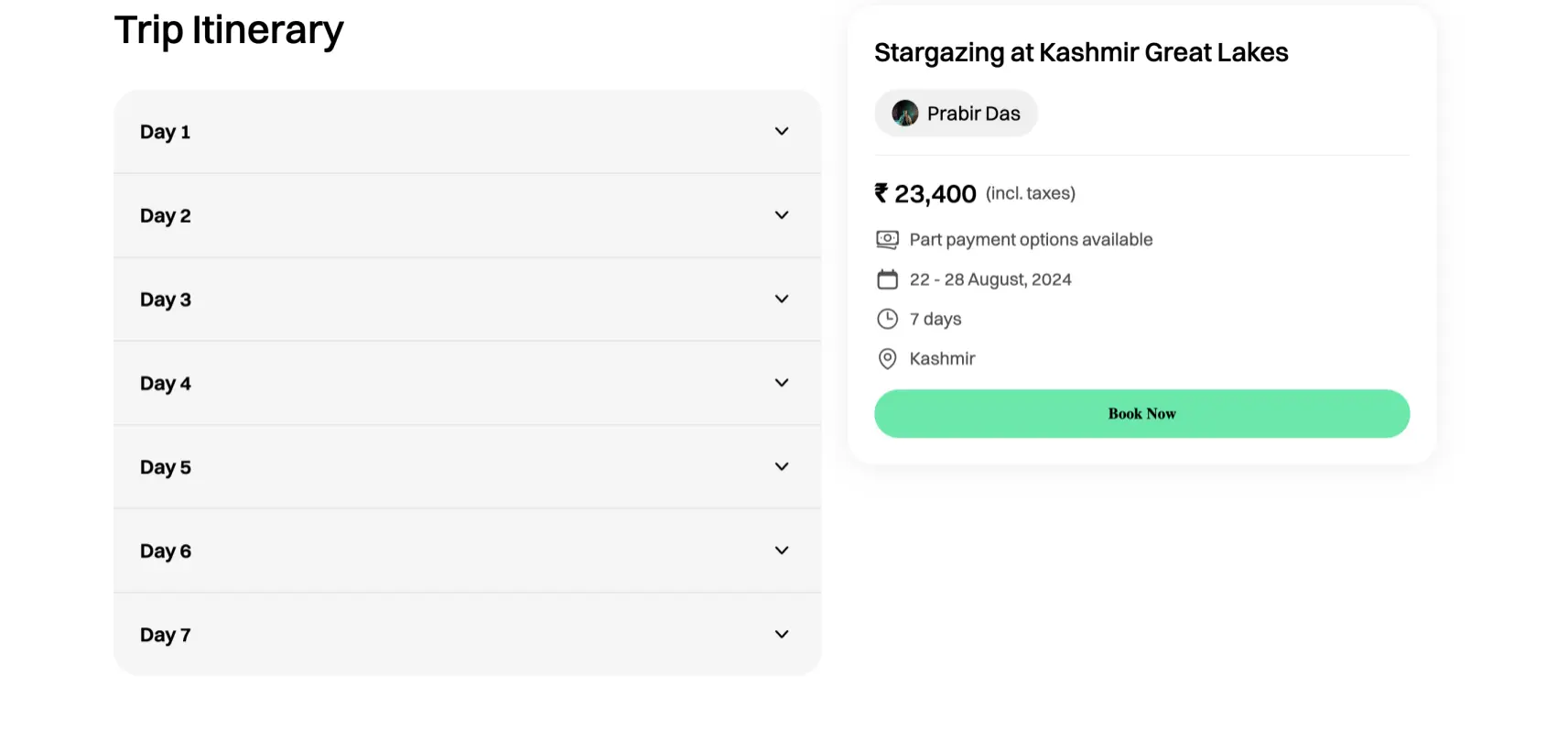Click the rupee symbol next to price
Viewport: 1568px width, 730px height.
coord(881,193)
